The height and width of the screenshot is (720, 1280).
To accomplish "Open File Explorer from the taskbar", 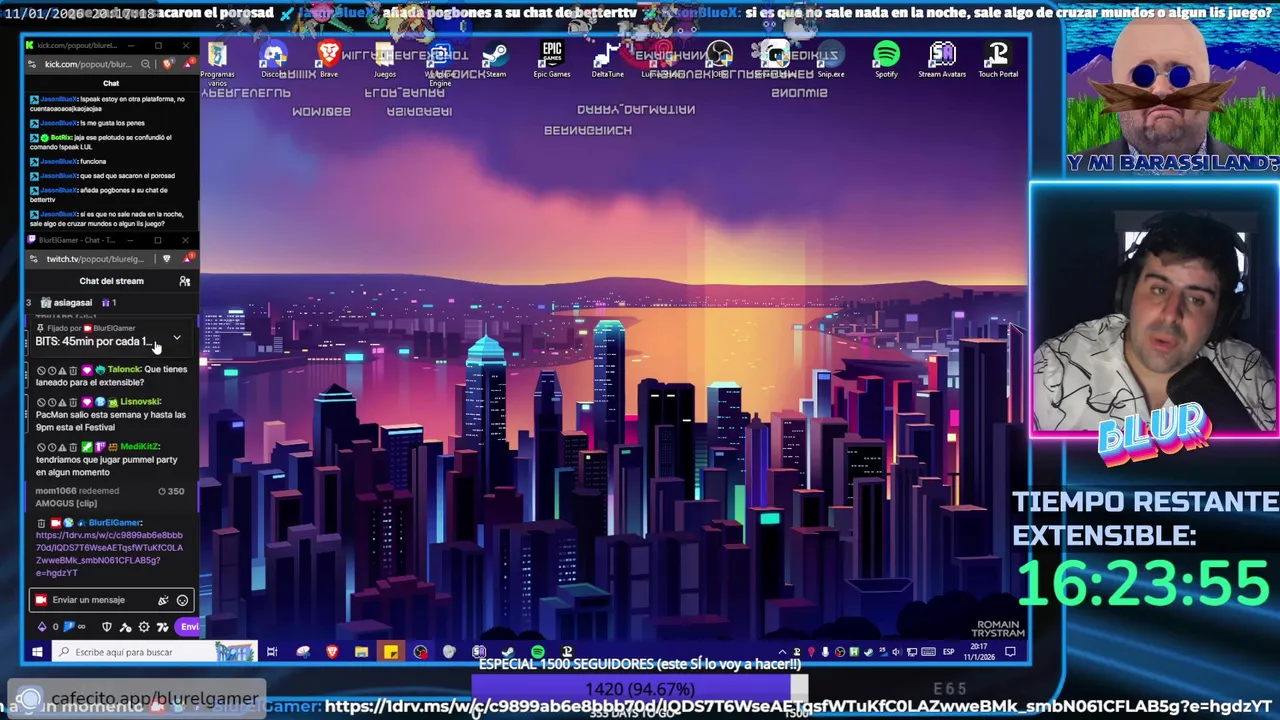I will point(361,652).
